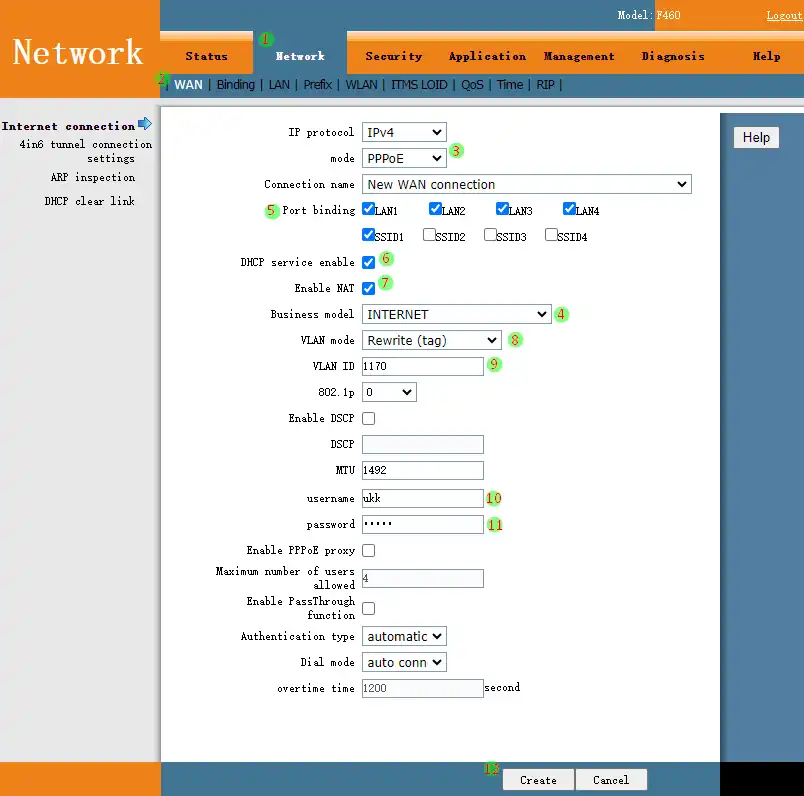The image size is (804, 796).
Task: Select the WLAN submenu item
Action: point(361,85)
